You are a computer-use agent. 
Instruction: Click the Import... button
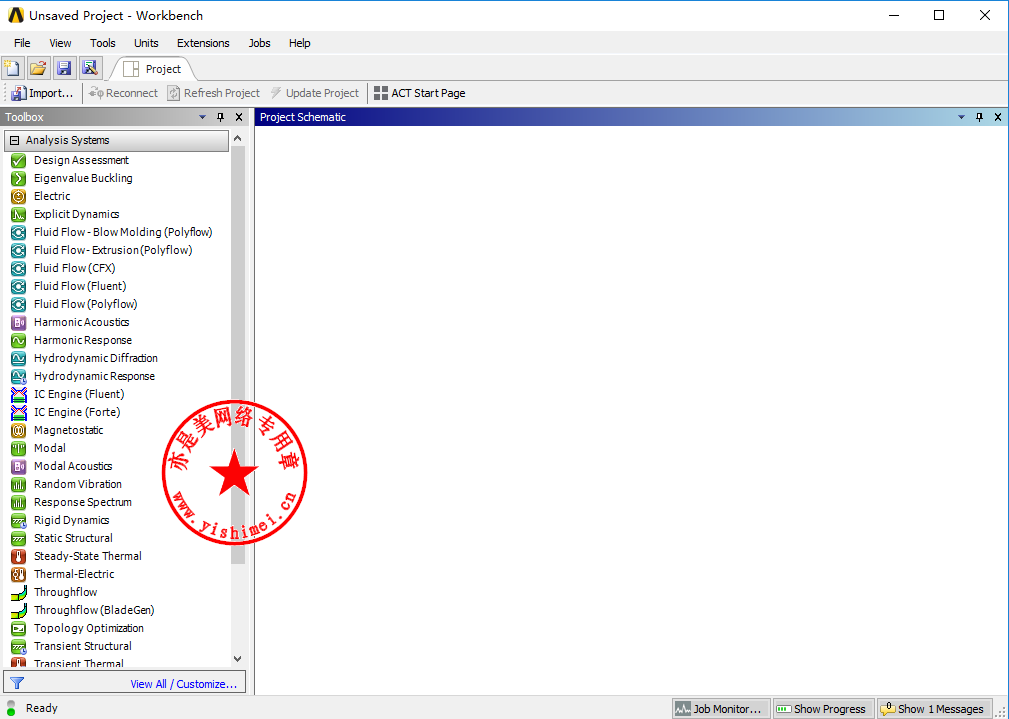click(x=42, y=93)
